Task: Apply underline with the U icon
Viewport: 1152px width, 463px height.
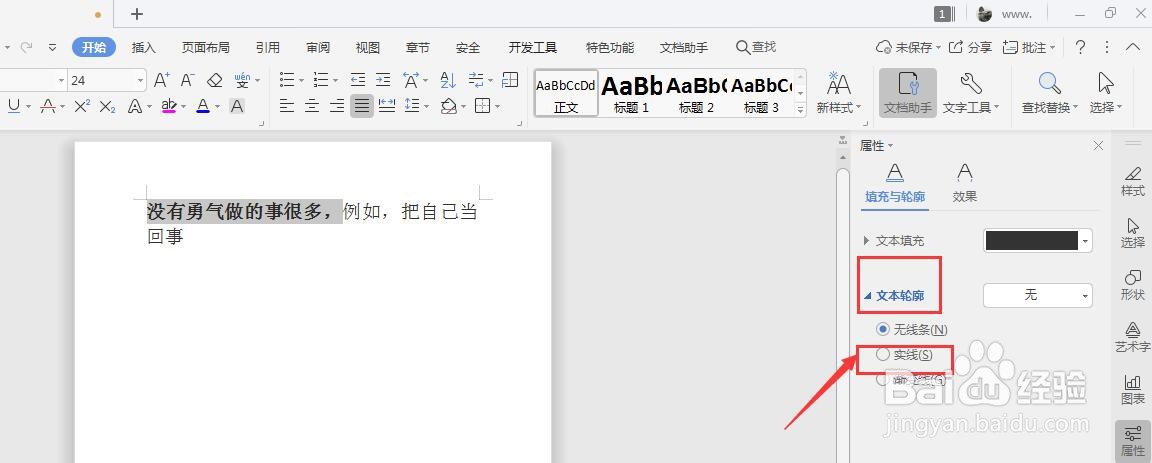Action: (x=13, y=107)
